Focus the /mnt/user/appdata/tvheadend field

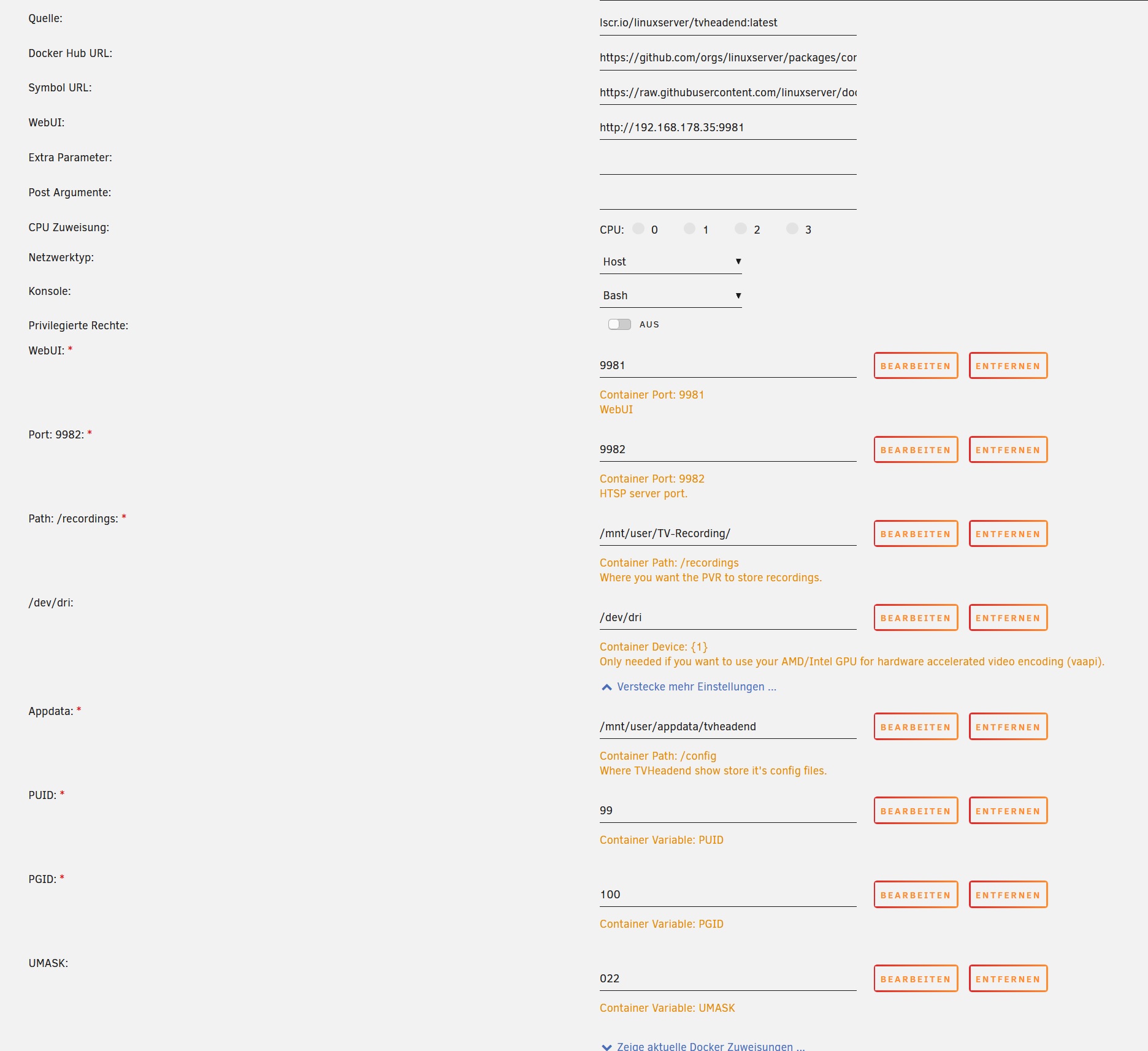pos(728,727)
